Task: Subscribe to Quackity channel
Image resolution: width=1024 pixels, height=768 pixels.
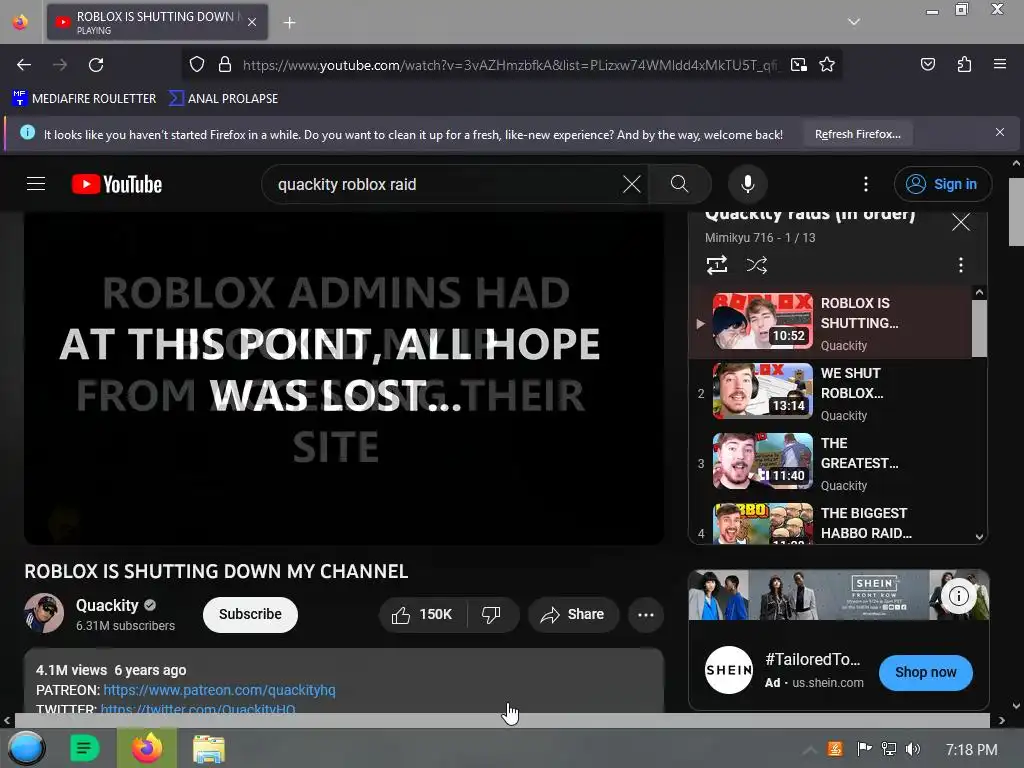Action: coord(250,615)
